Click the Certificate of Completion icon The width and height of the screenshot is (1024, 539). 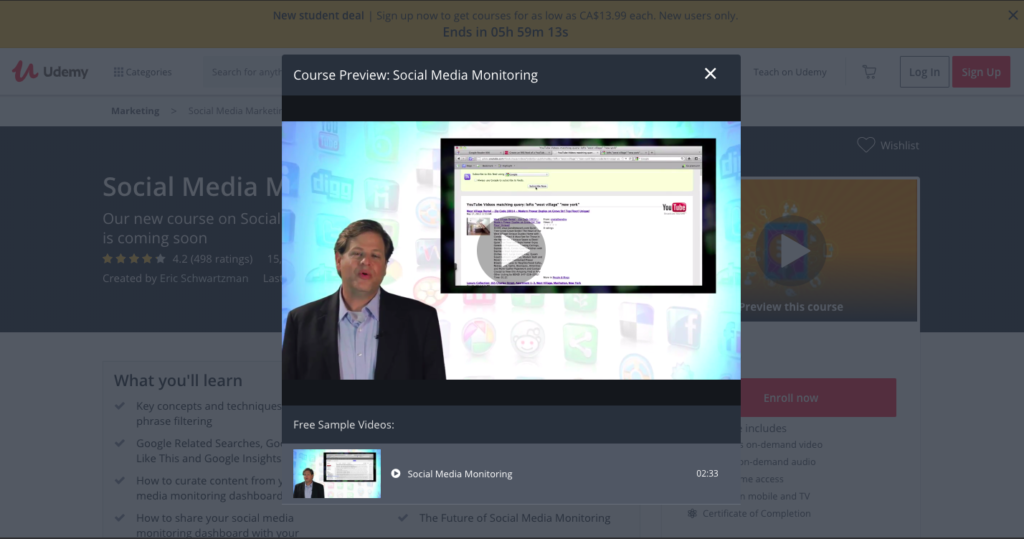point(692,514)
